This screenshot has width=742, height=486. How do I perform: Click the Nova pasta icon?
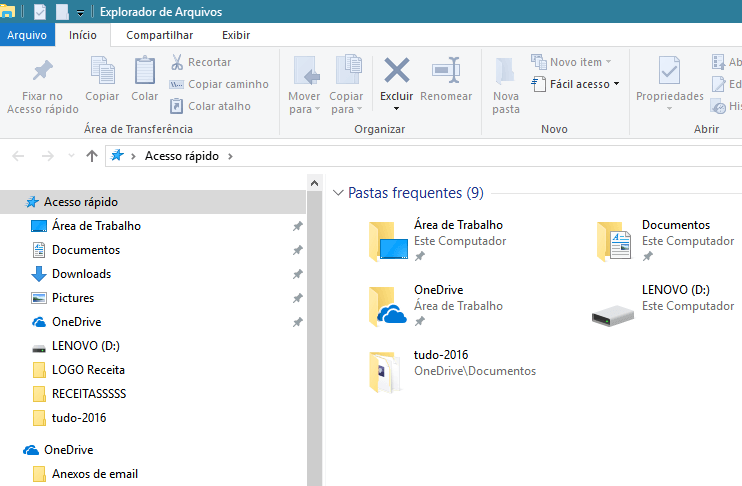[x=506, y=72]
